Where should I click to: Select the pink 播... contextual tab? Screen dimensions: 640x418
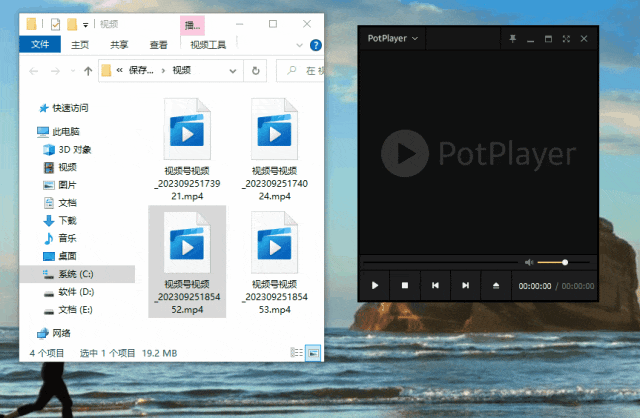[192, 25]
